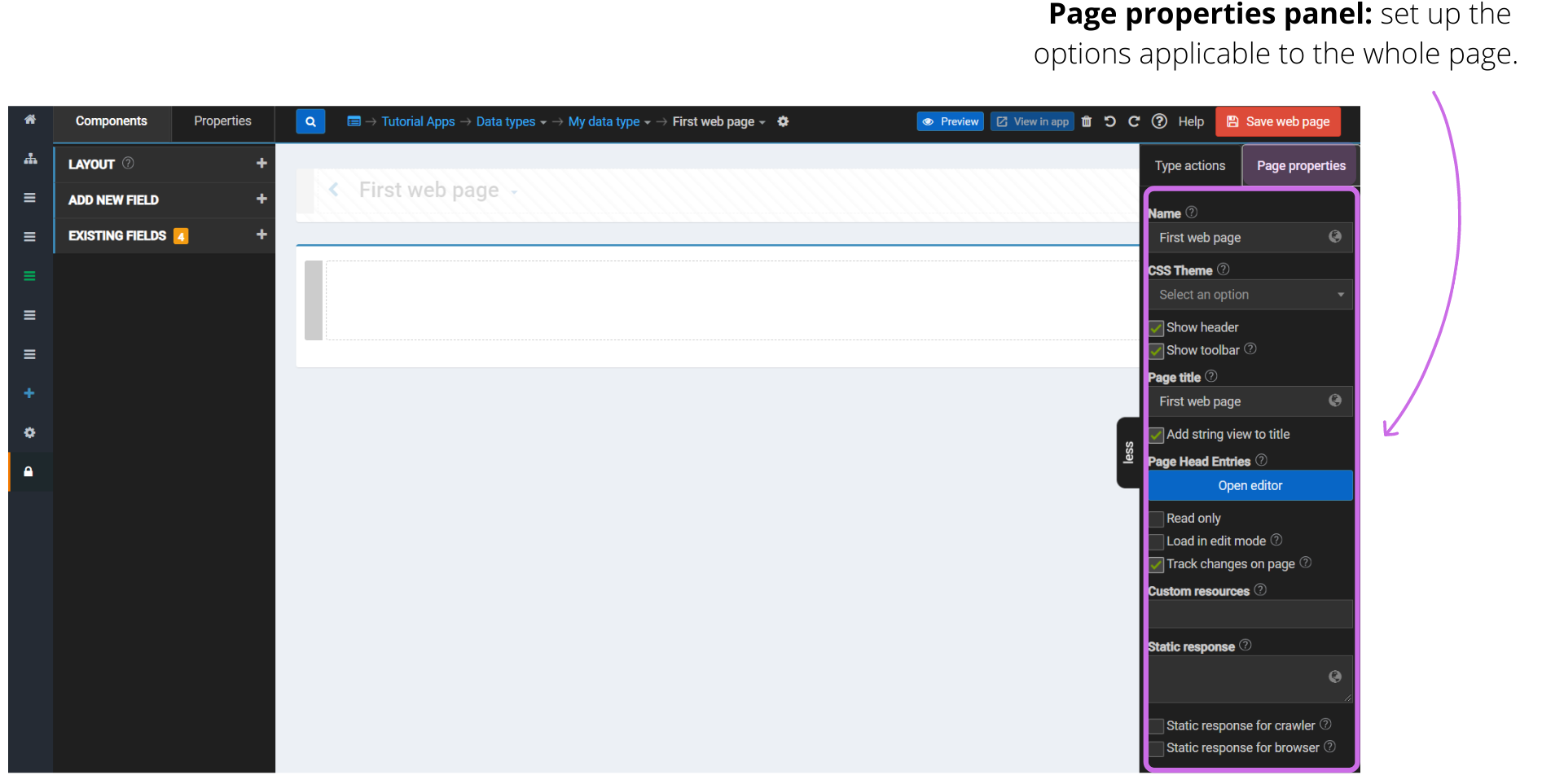This screenshot has width=1564, height=784.
Task: Click the breadcrumb application list icon
Action: tap(354, 121)
